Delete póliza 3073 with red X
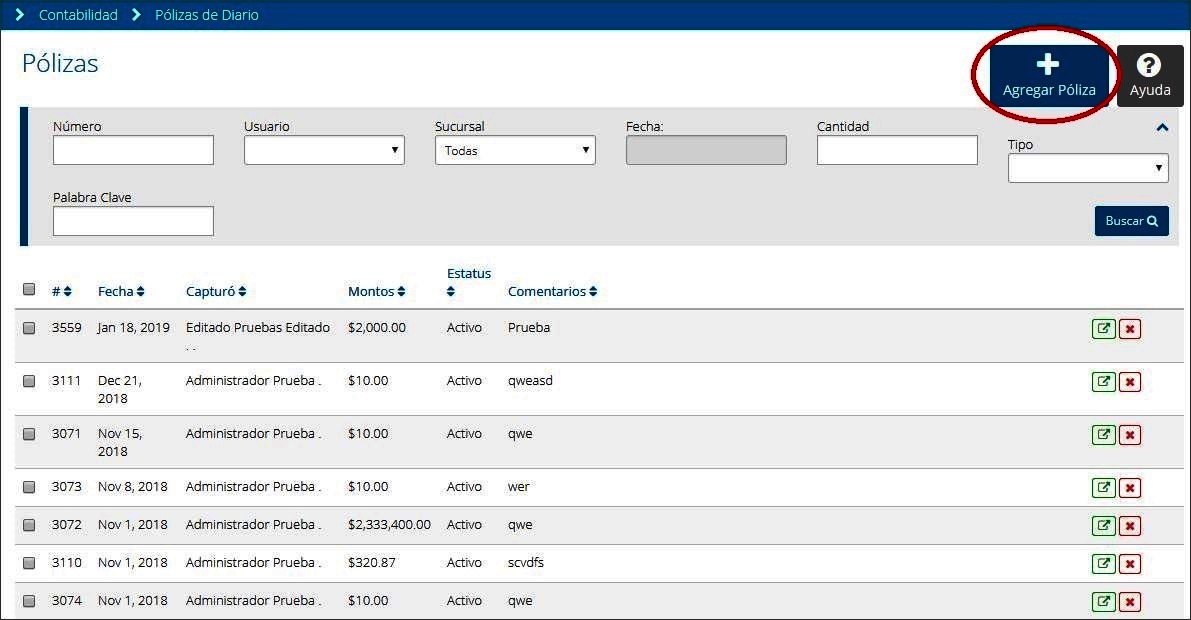 pyautogui.click(x=1129, y=488)
